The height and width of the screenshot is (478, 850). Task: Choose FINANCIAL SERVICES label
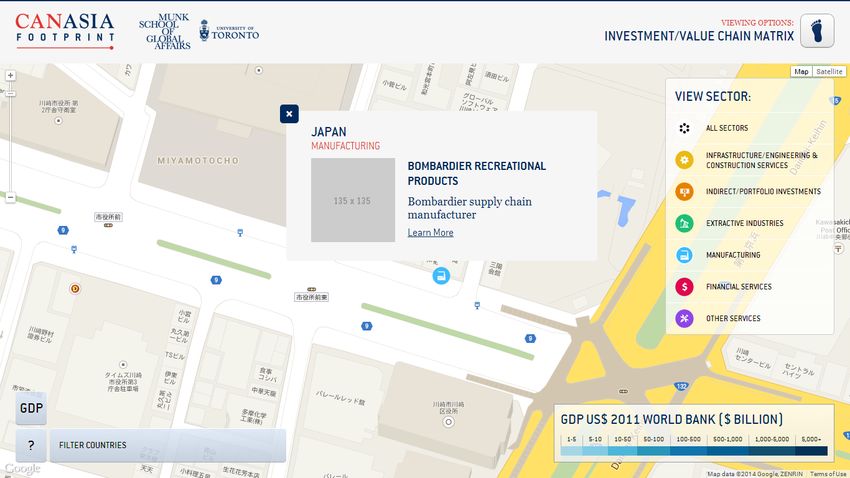738,287
